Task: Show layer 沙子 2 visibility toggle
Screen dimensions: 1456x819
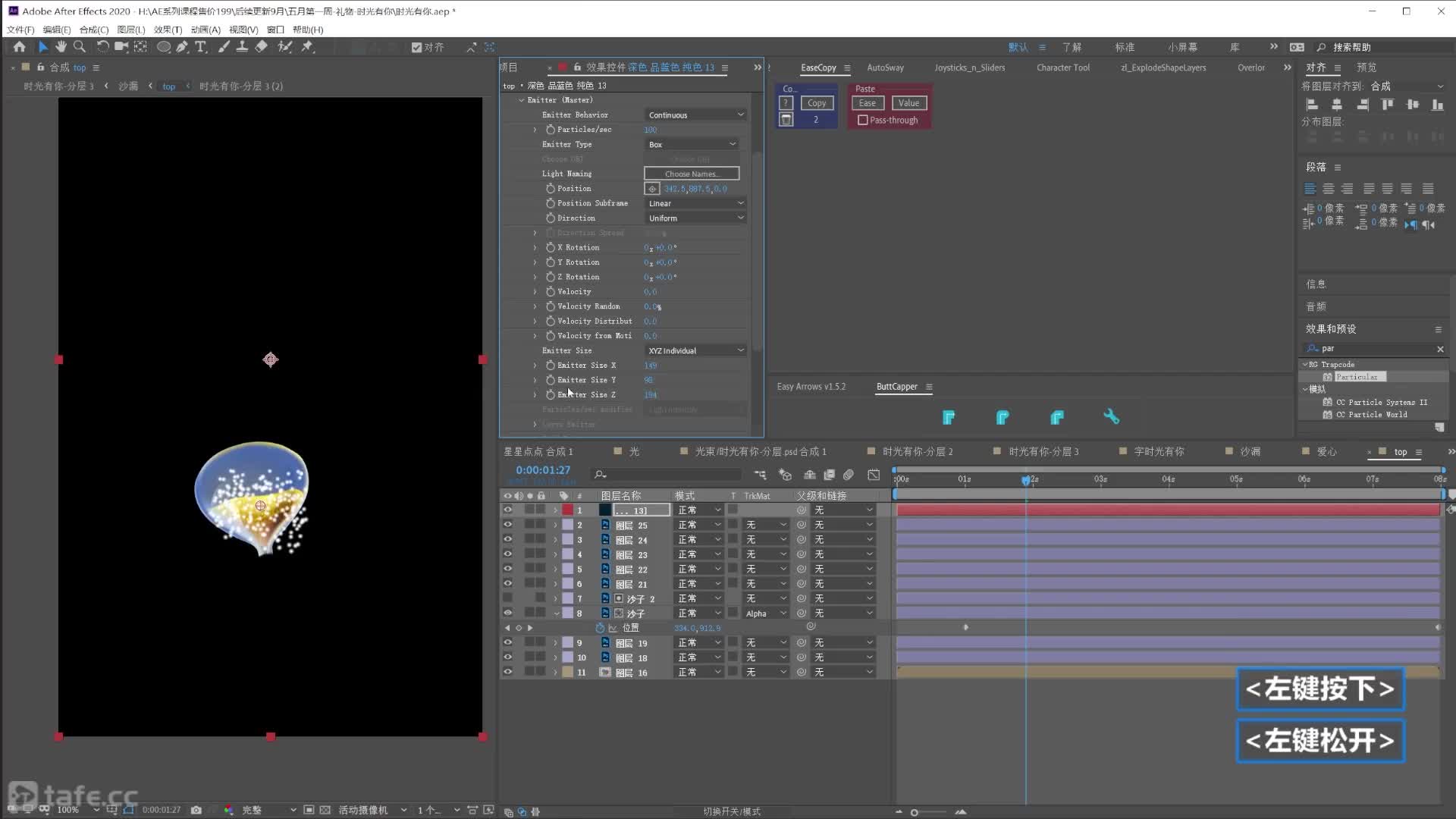Action: [507, 598]
